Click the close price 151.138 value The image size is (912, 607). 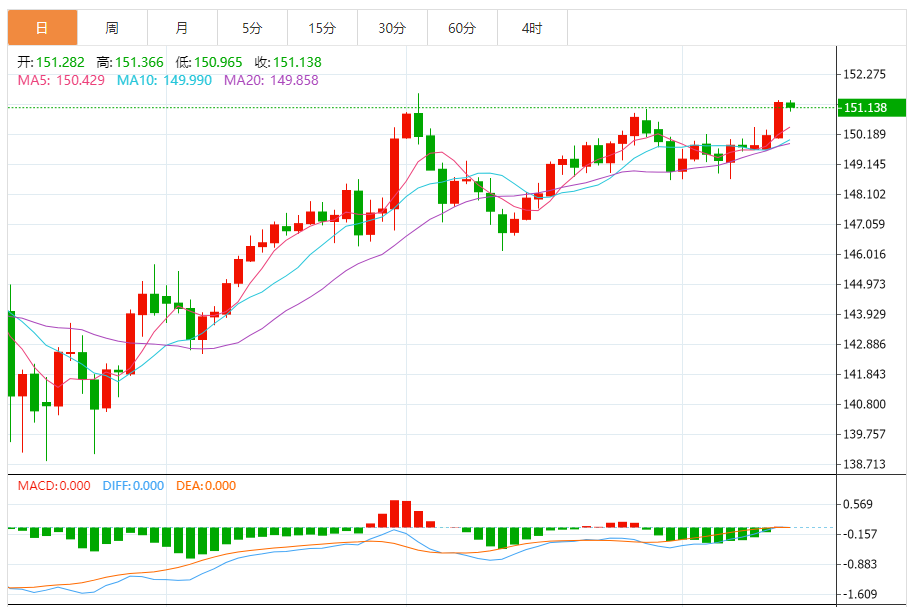point(297,62)
